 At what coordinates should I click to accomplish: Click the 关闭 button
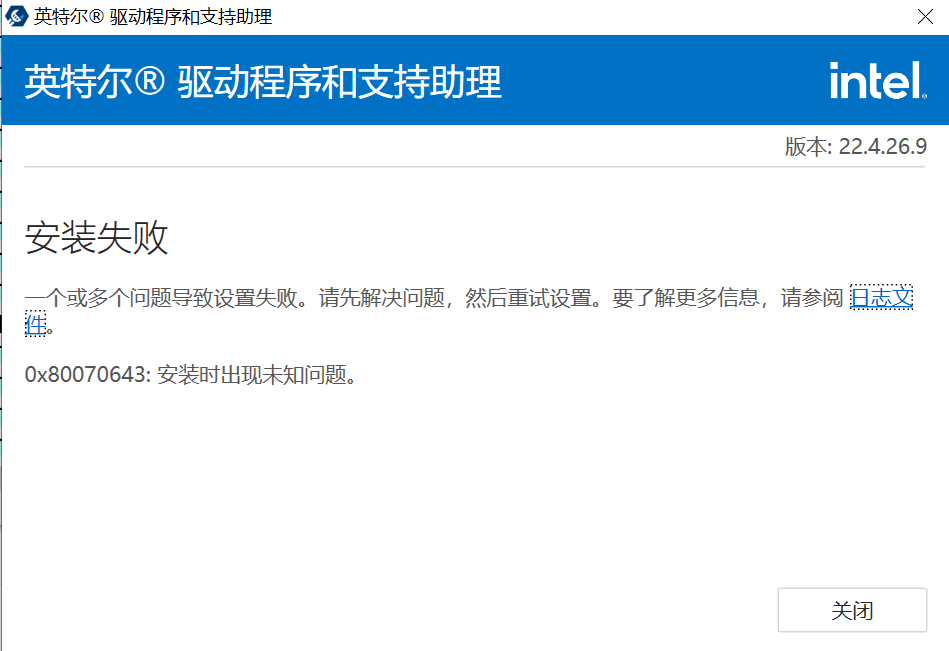click(852, 610)
